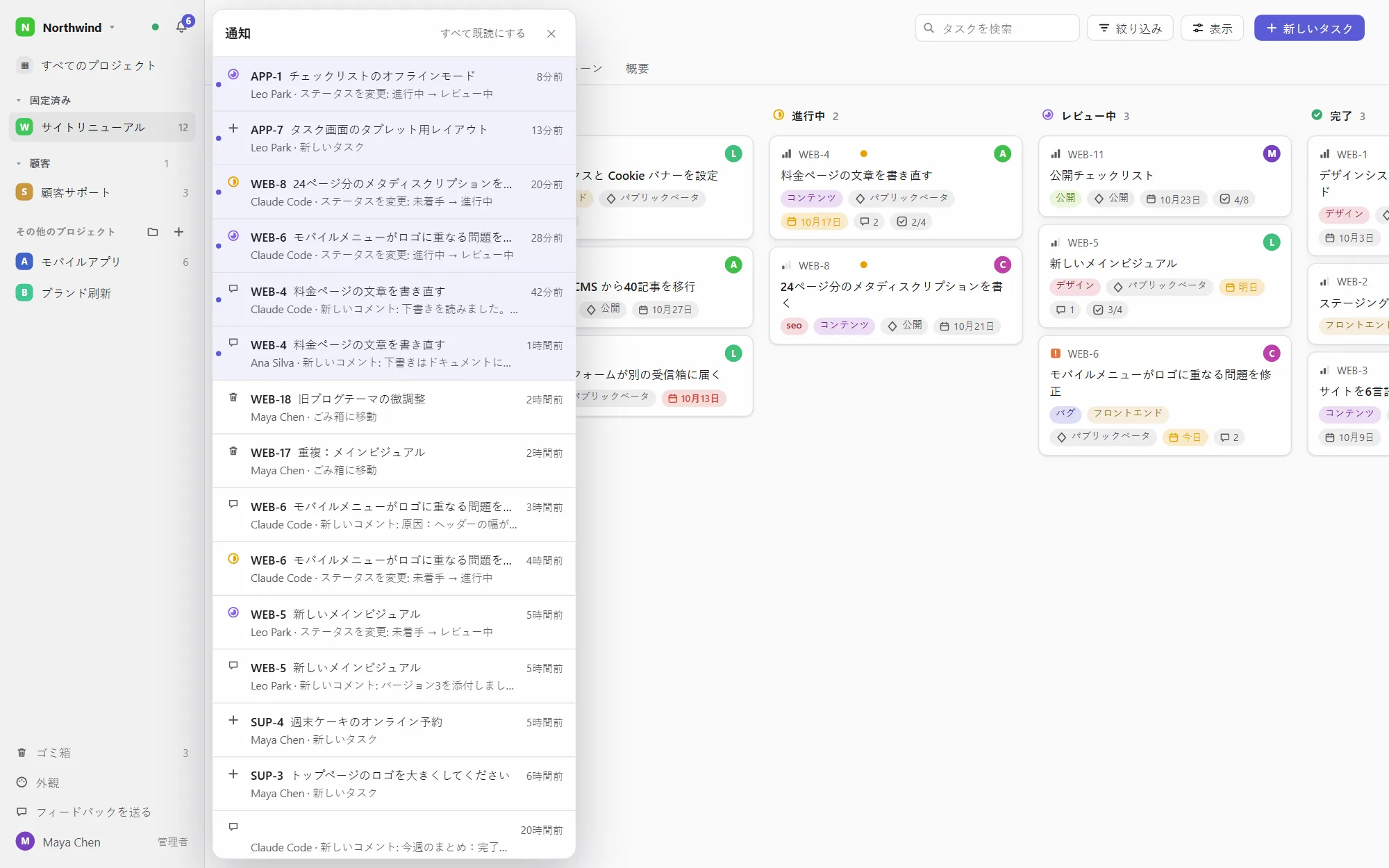
Task: Open APP-1 チェックリストのオフラインモード notification
Action: 394,84
